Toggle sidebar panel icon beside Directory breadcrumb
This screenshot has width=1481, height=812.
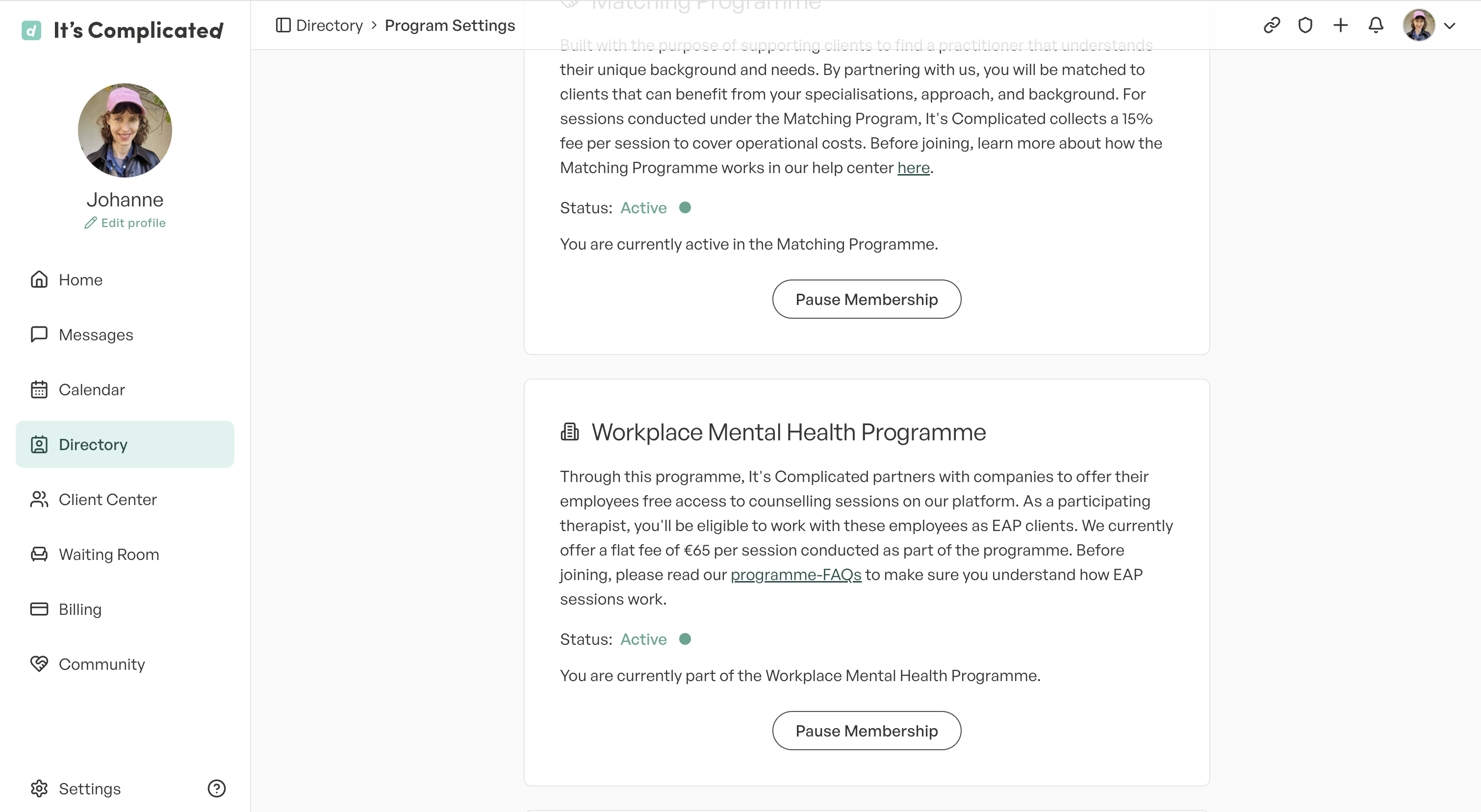point(283,25)
